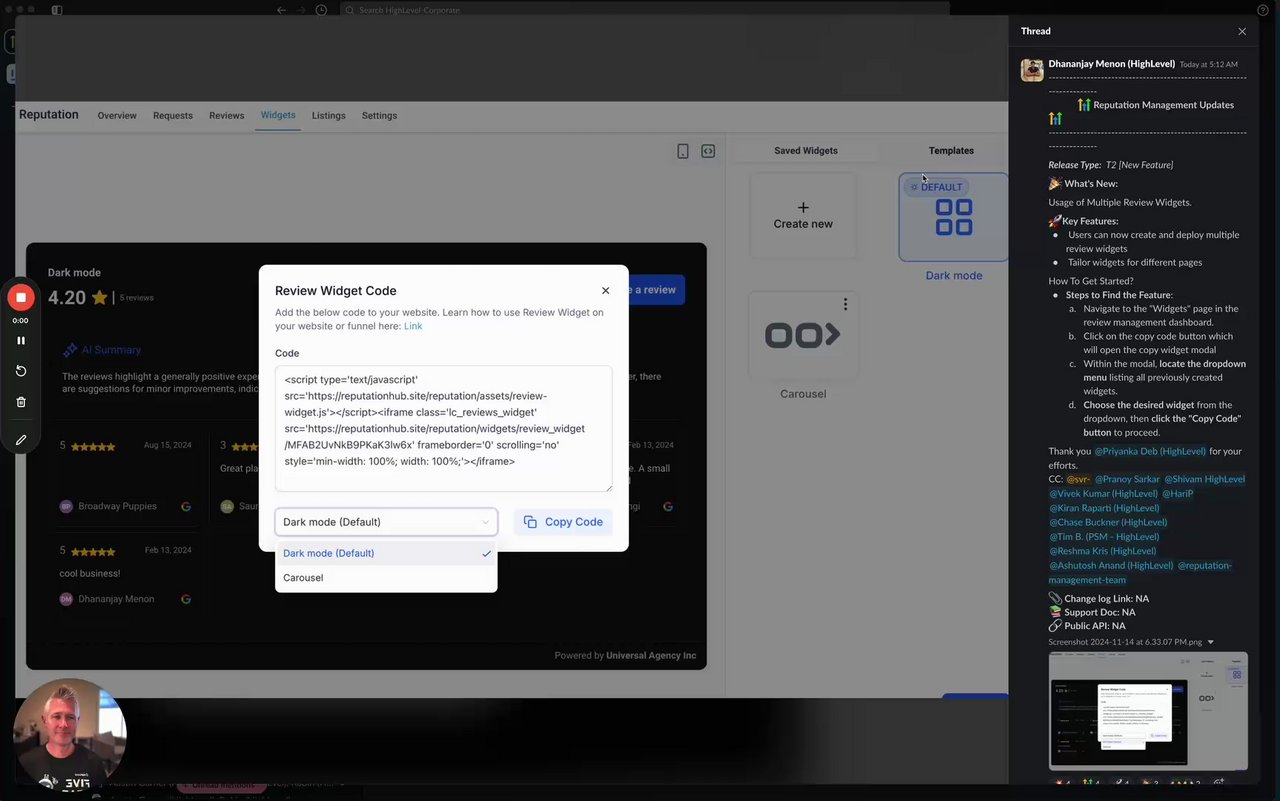
Task: Open mention @Chase Buckner (HighLevel)
Action: tap(1108, 522)
